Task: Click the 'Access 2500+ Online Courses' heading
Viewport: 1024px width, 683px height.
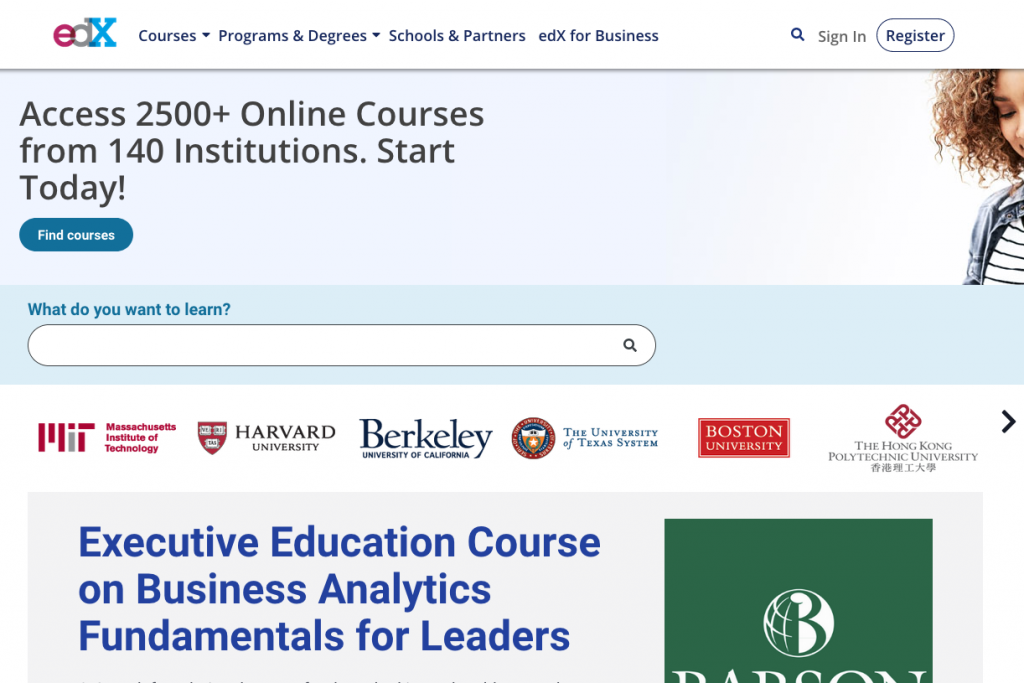Action: click(252, 151)
